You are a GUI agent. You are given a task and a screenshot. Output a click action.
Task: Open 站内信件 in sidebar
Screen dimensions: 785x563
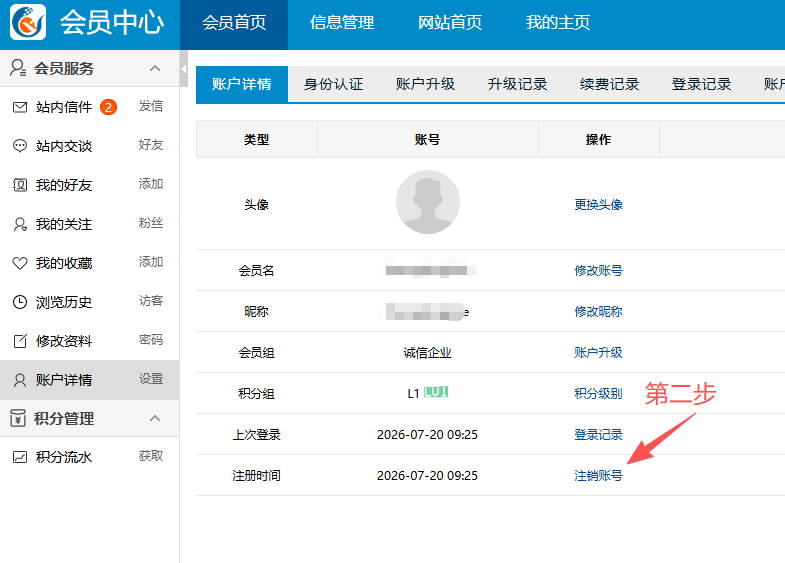[64, 107]
